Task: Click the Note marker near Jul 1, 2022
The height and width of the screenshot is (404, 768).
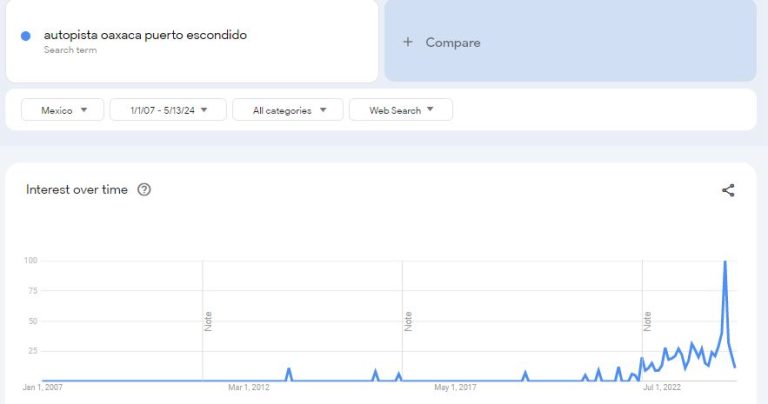Action: 647,321
